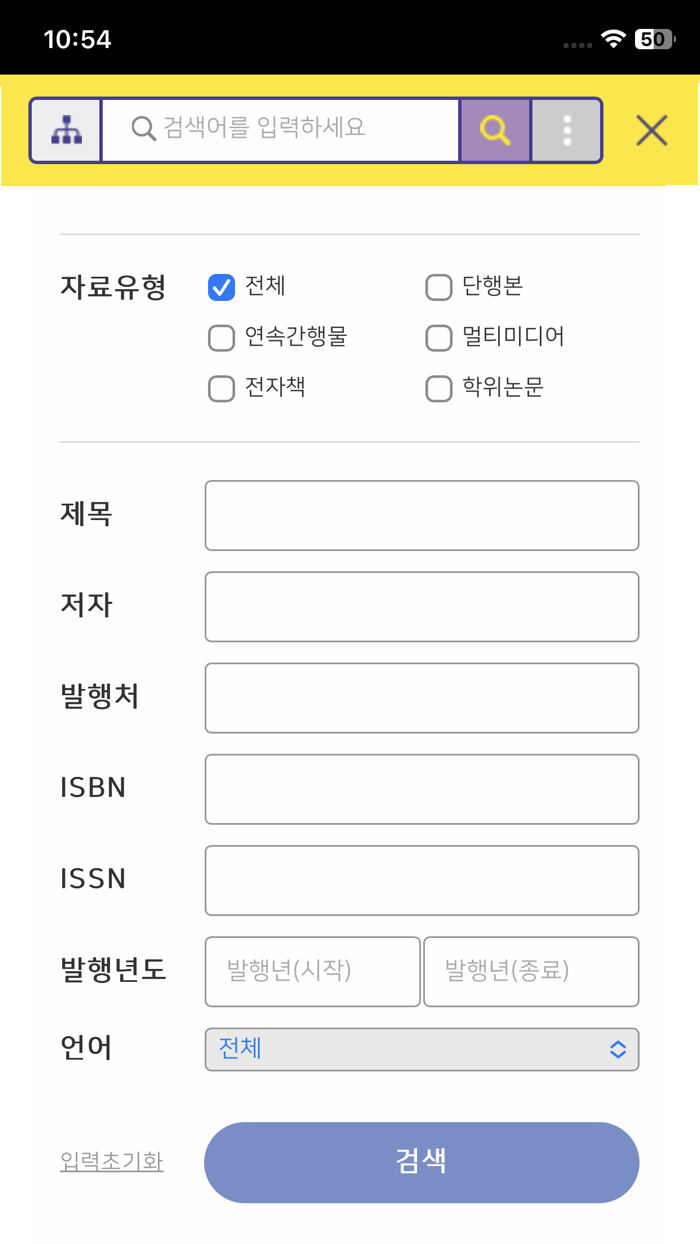This screenshot has height=1244, width=700.
Task: Uncheck the 전체 checkbox
Action: [x=221, y=286]
